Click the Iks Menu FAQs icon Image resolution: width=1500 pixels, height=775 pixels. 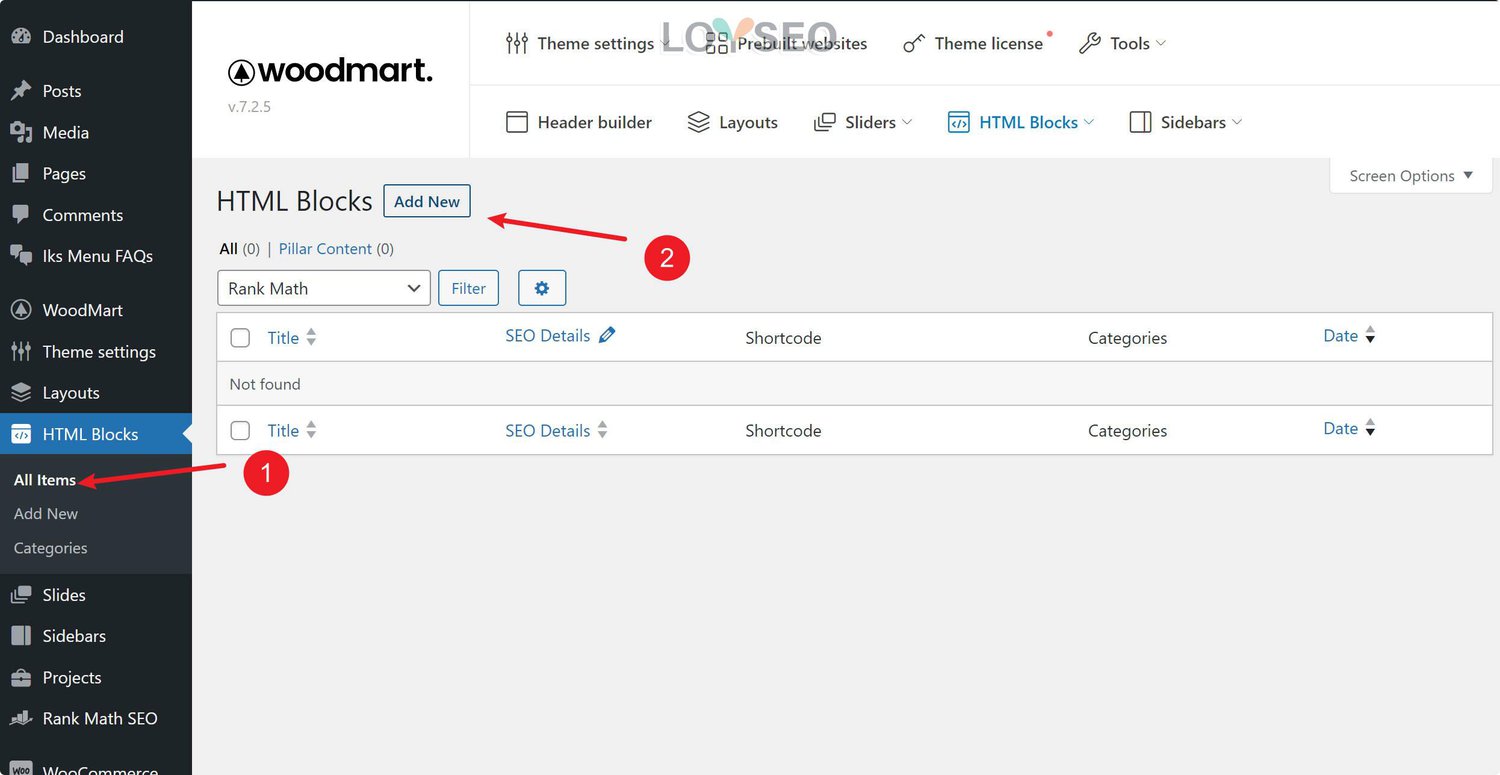point(21,256)
